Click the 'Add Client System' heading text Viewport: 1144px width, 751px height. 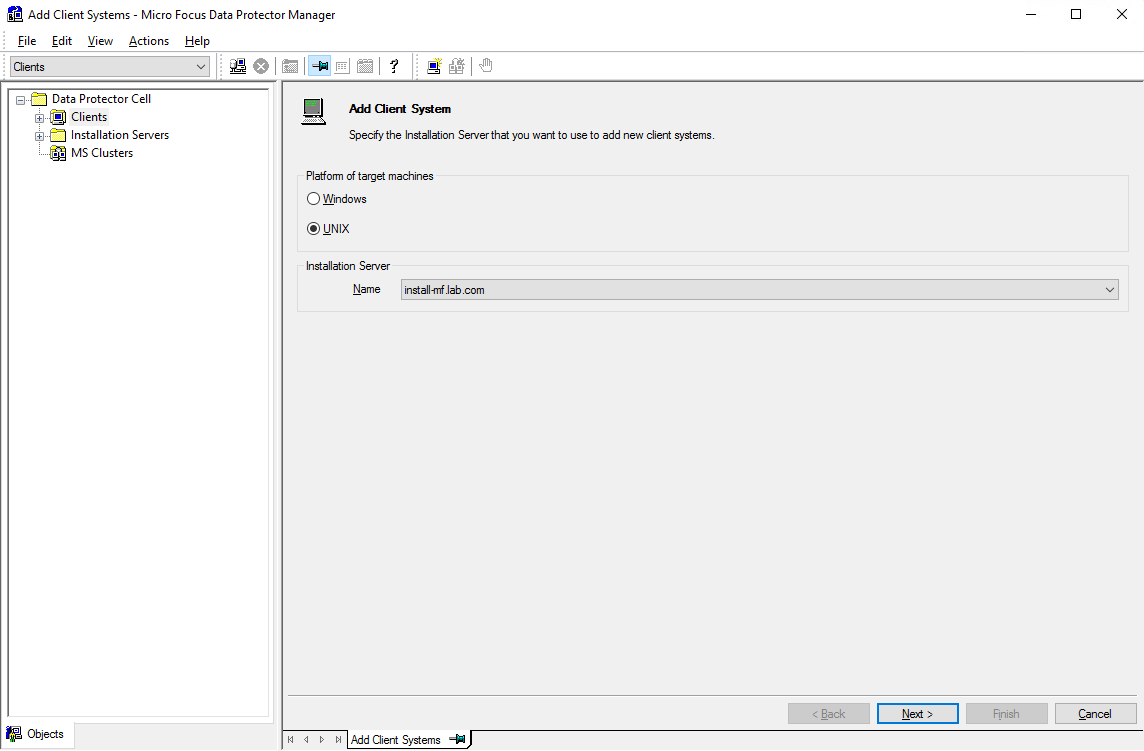tap(400, 109)
